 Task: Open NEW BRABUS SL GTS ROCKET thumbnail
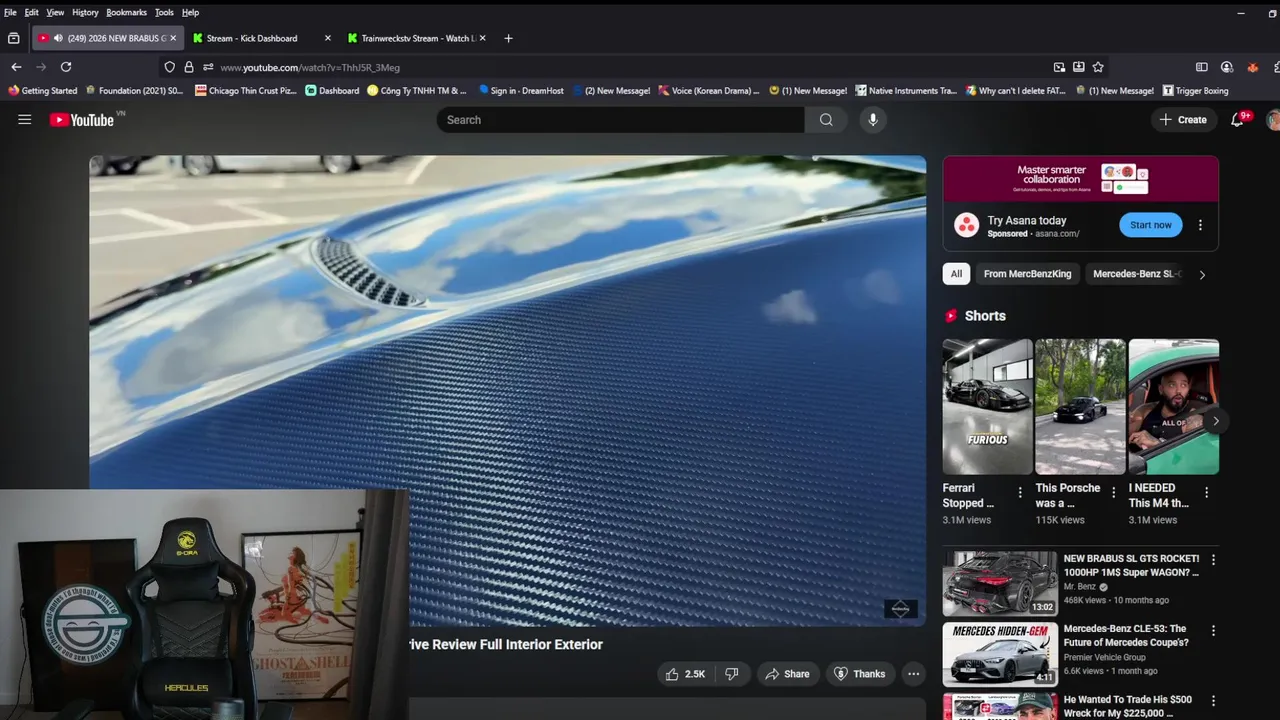click(x=1000, y=583)
